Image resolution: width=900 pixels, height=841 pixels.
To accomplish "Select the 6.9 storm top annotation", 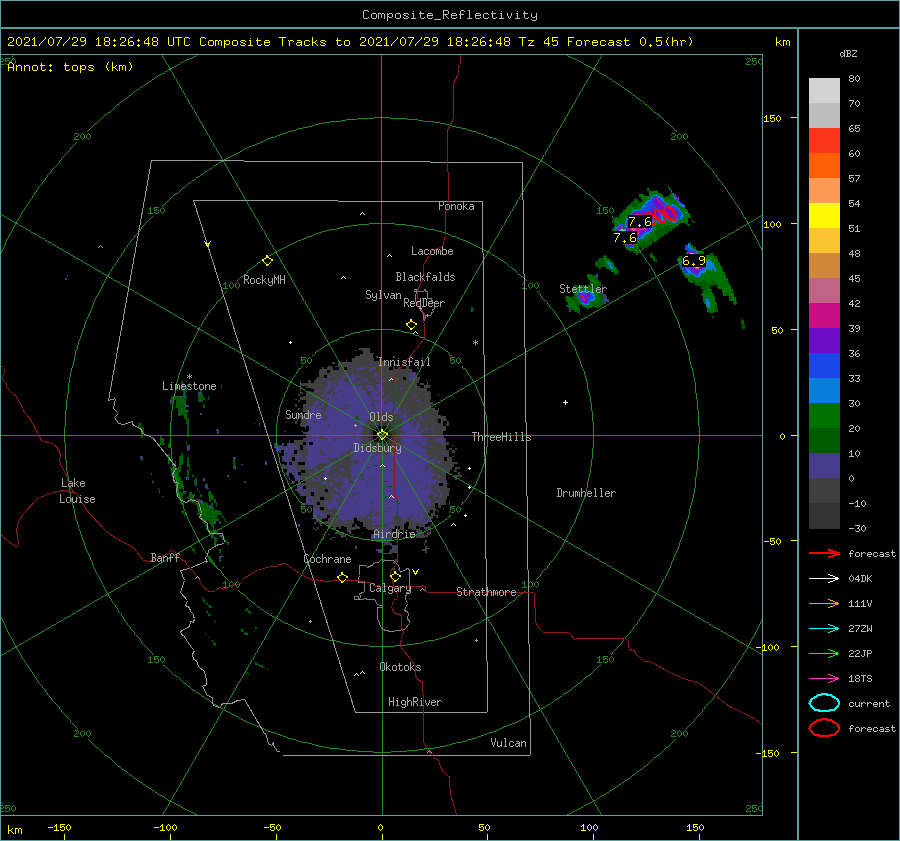I will pos(693,261).
